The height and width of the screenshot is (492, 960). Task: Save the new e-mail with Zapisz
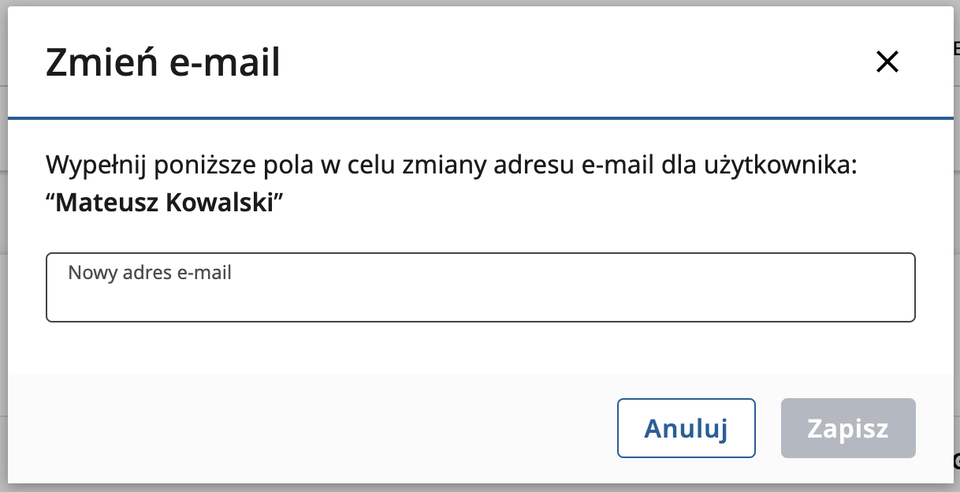pos(848,429)
